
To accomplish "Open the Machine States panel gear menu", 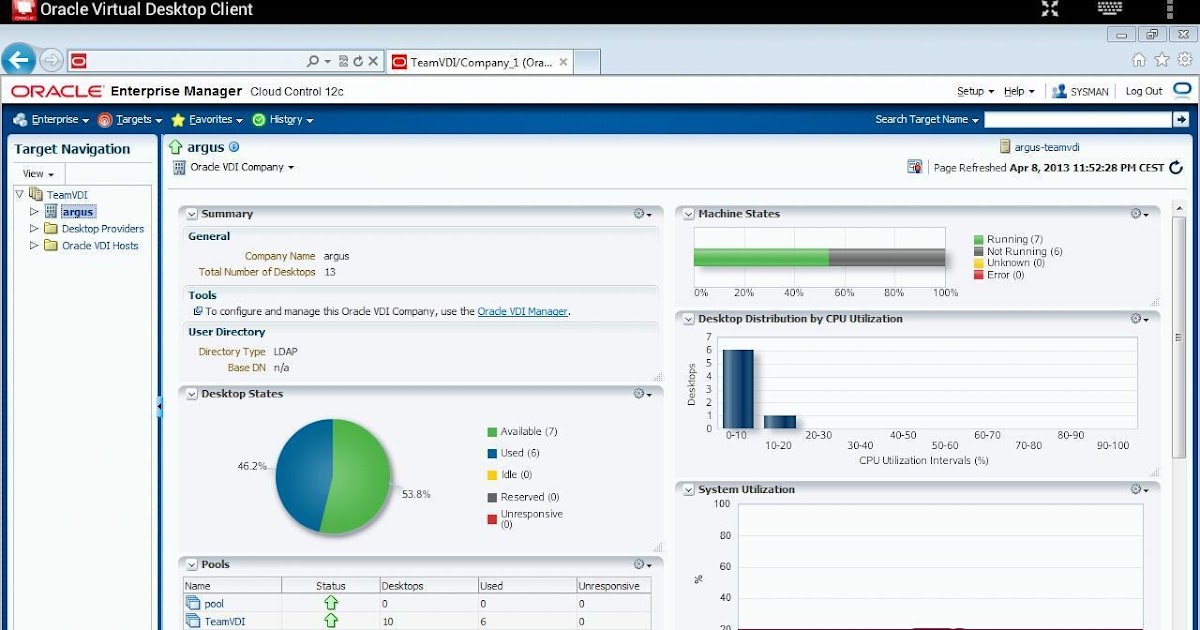I will 1139,214.
